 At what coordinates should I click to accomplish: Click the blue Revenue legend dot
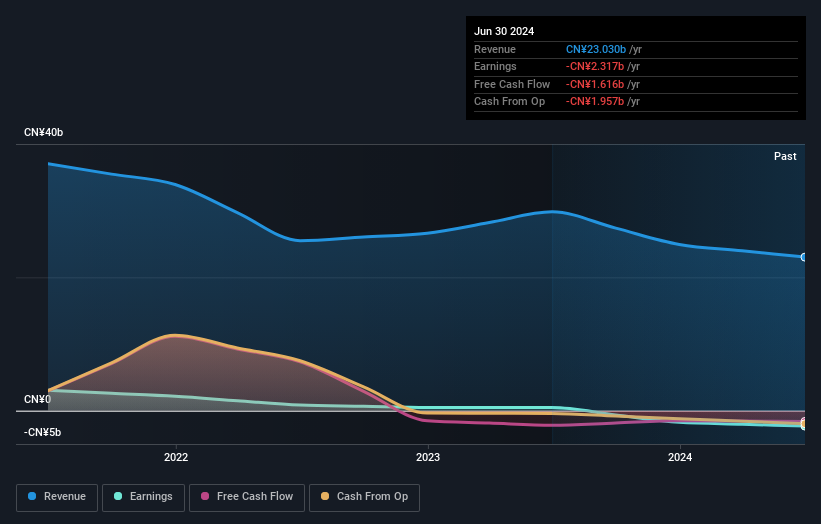point(32,496)
